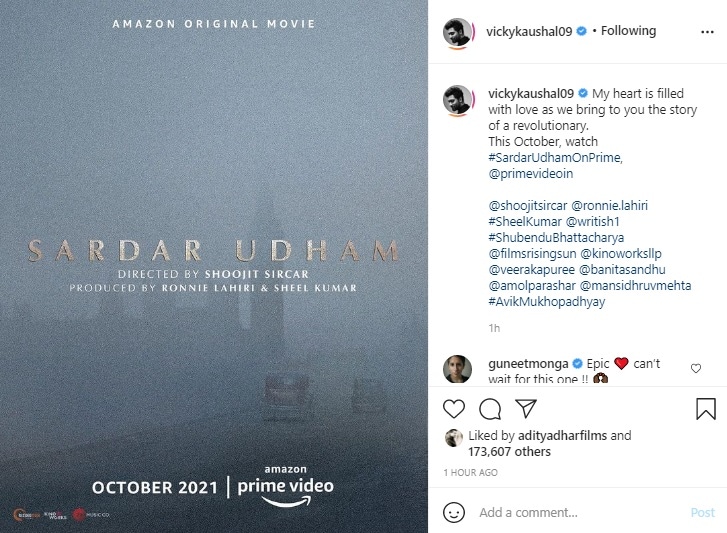The image size is (727, 533).
Task: Open vickykaushal09's profile picture in the header
Action: pos(458,32)
